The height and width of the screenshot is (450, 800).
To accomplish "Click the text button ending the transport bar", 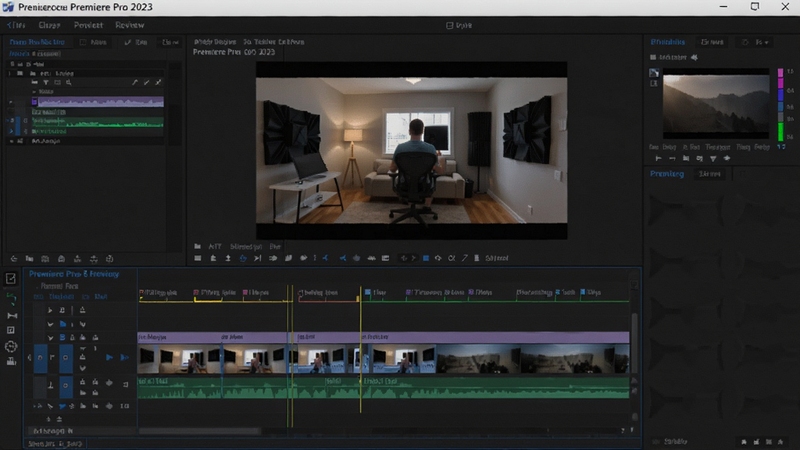I will [497, 258].
